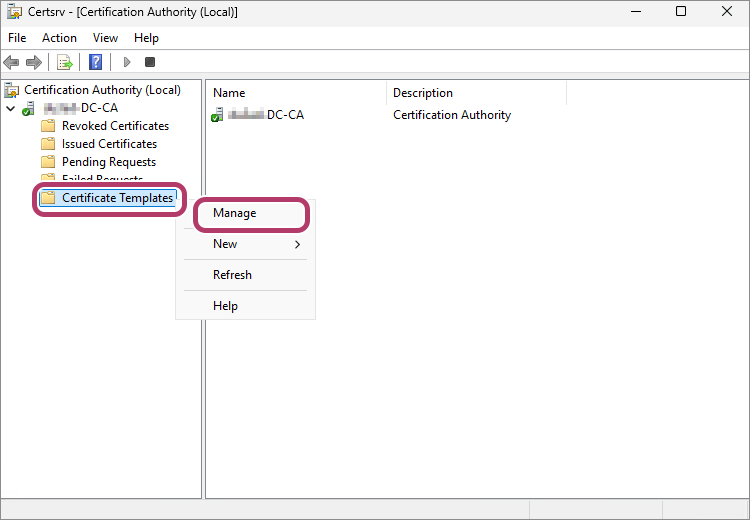Choose Manage from the context menu

235,213
